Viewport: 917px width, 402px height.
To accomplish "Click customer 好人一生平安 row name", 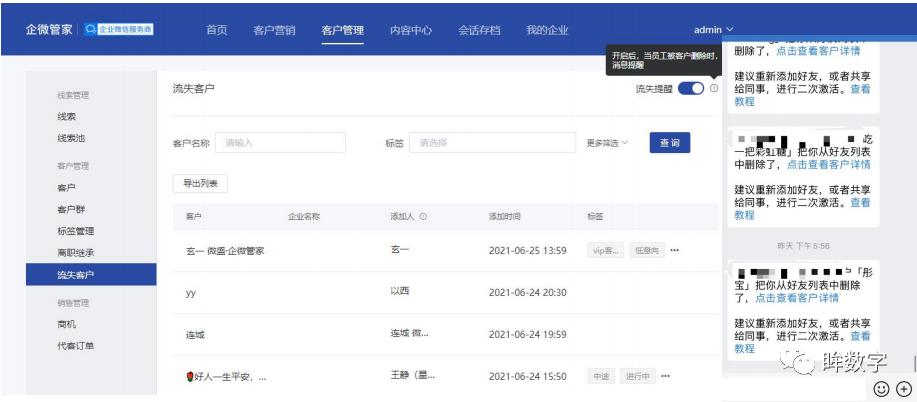I will click(226, 377).
